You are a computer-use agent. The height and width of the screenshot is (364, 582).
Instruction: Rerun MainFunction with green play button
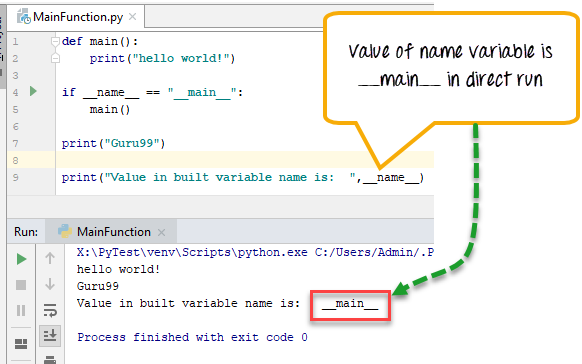click(x=22, y=259)
